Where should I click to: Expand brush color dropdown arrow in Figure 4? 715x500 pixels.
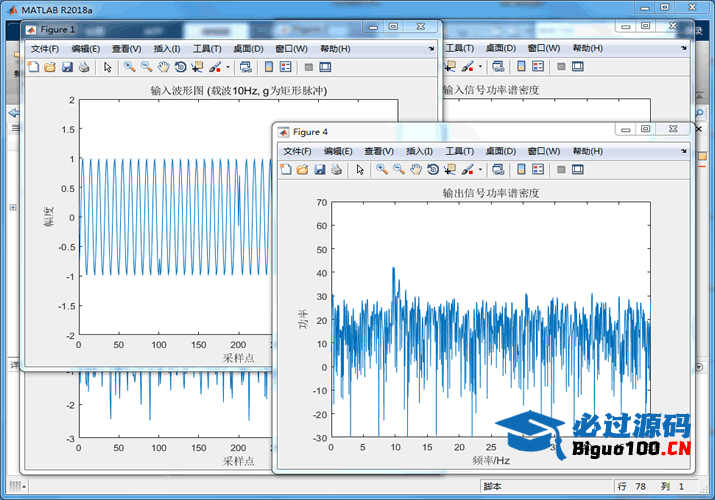click(x=480, y=170)
